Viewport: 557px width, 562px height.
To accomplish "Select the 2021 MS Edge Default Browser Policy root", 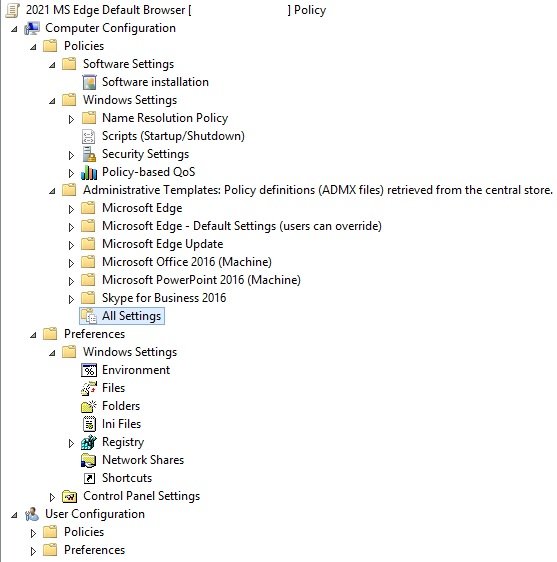I will 176,10.
